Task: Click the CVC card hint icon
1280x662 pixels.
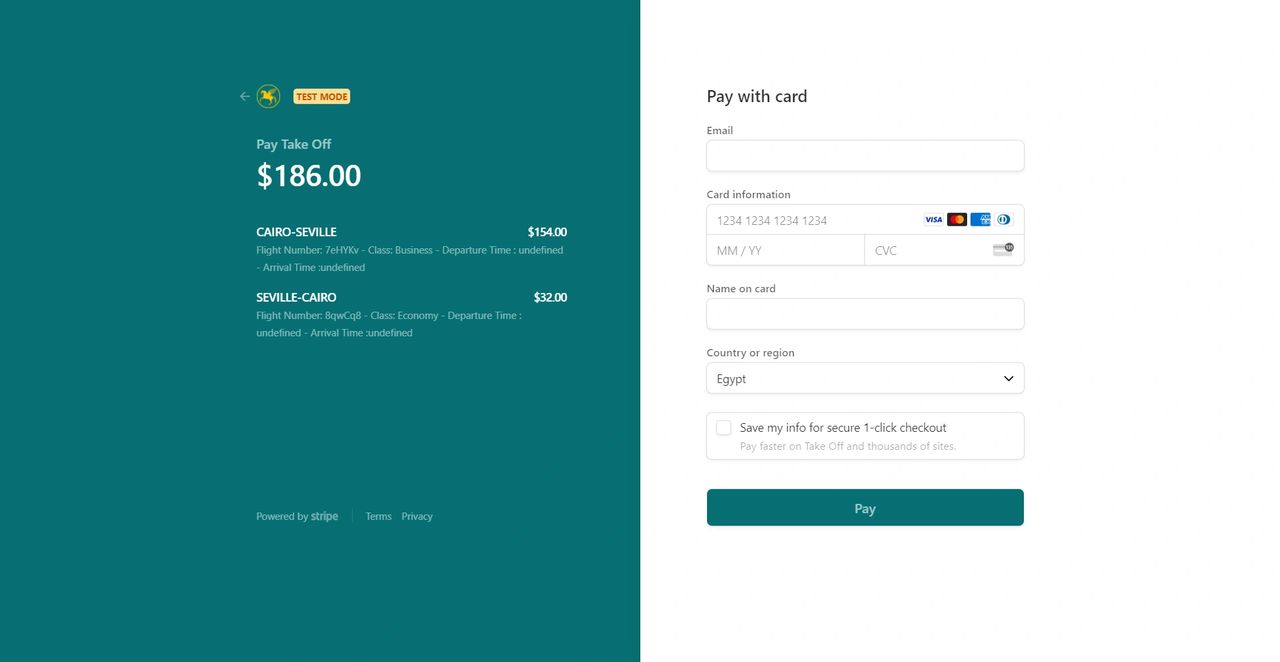Action: coord(1002,250)
